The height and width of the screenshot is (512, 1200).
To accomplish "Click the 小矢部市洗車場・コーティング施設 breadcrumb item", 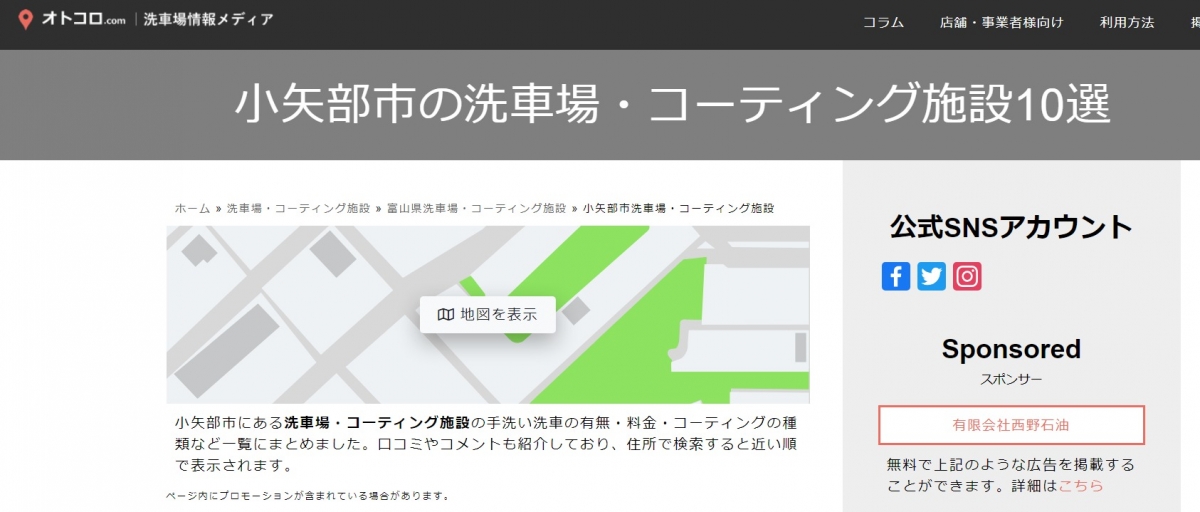I will click(x=678, y=208).
